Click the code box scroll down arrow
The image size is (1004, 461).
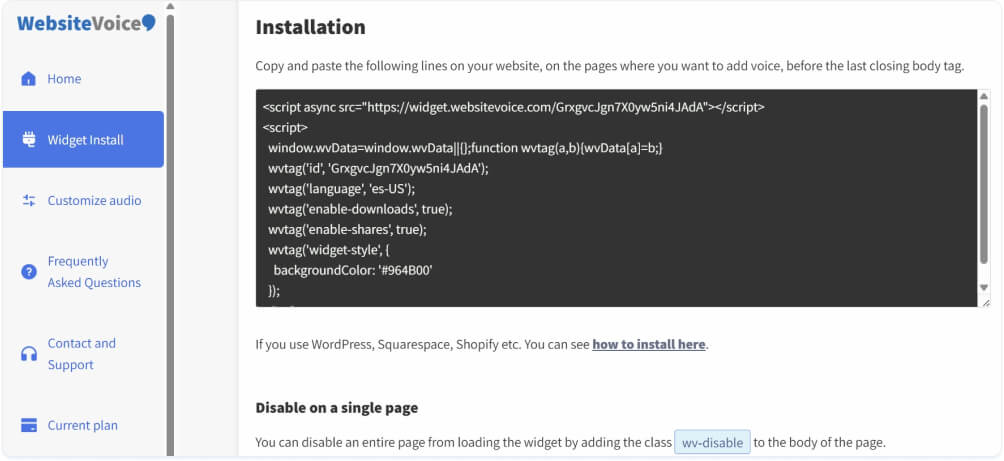pos(983,288)
